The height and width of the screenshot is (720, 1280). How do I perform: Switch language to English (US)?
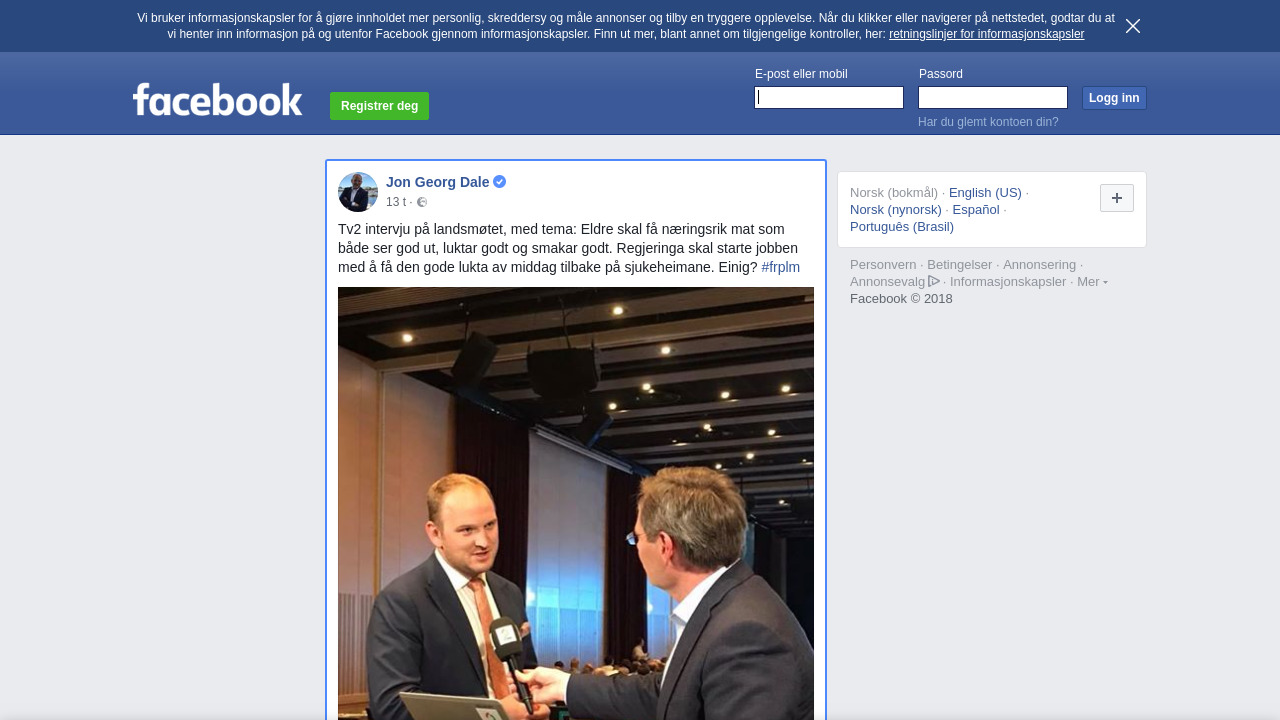point(985,193)
